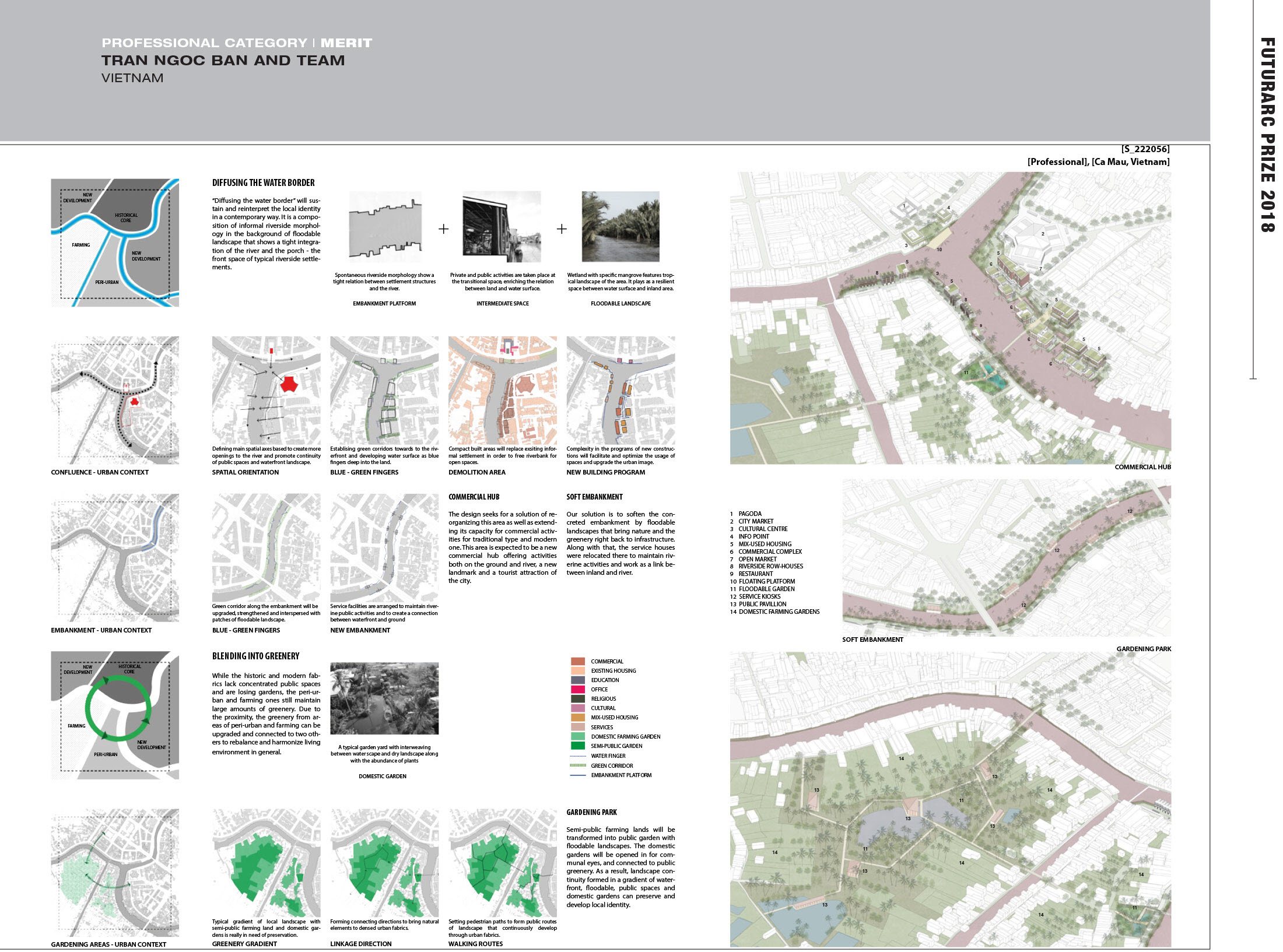Click '8 RIVERSIDE ROW-HOUSES' list entry

tap(766, 567)
